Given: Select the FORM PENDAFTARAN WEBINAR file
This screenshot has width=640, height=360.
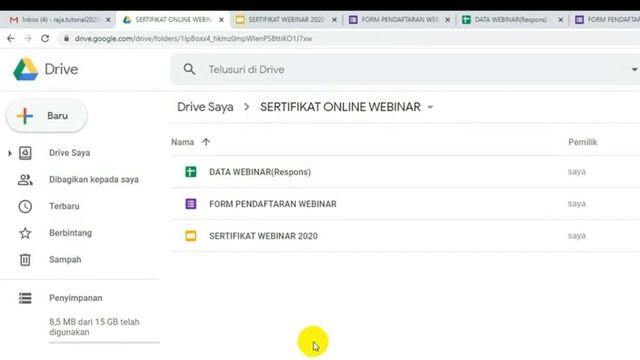Looking at the screenshot, I should [x=405, y=204].
